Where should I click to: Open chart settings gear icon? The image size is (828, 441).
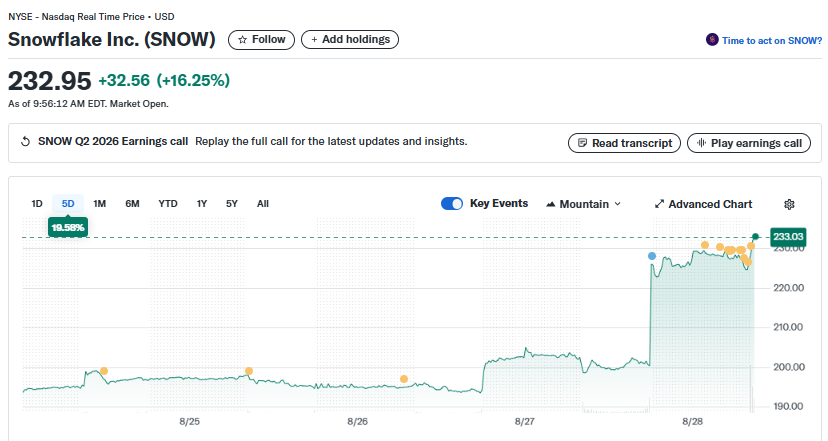click(789, 204)
